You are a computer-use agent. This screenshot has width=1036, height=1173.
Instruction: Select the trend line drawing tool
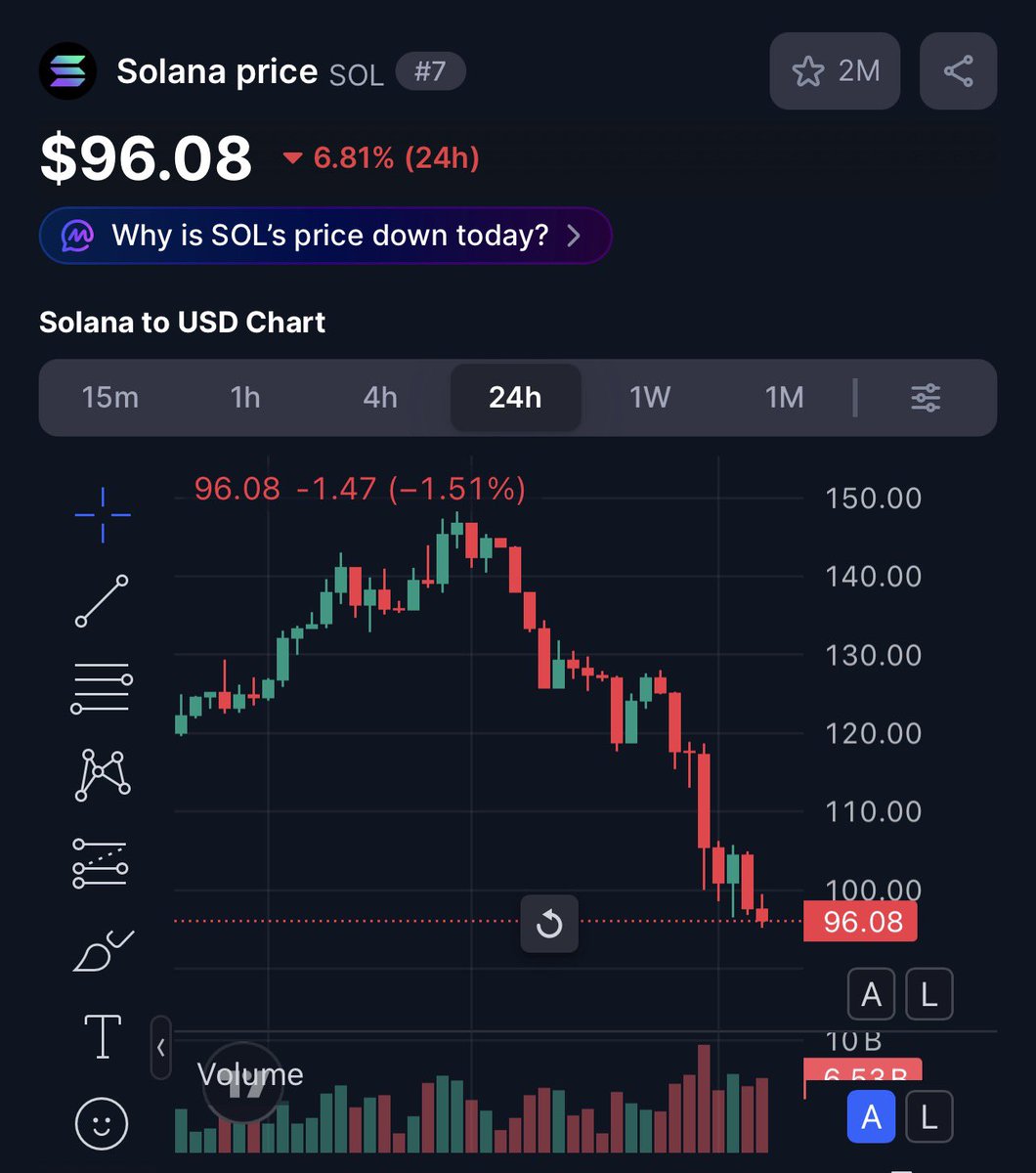click(102, 601)
